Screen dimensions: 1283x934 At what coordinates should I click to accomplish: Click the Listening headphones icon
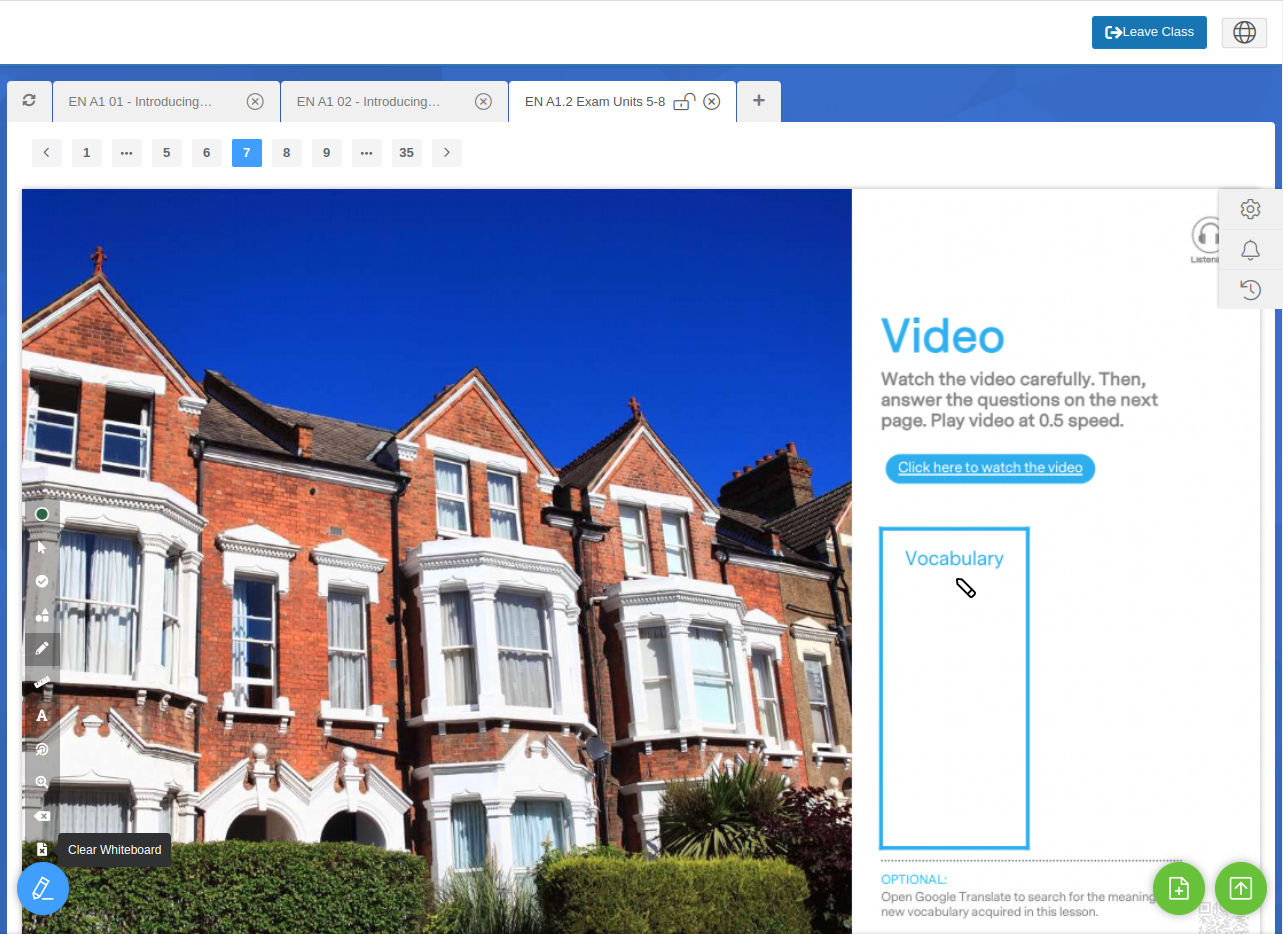point(1207,239)
